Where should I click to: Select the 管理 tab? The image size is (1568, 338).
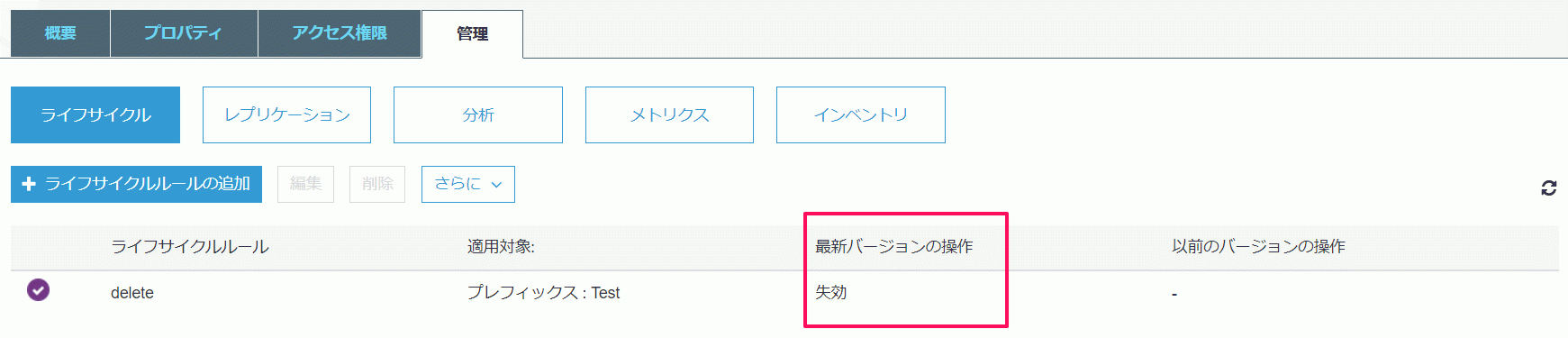pos(472,34)
